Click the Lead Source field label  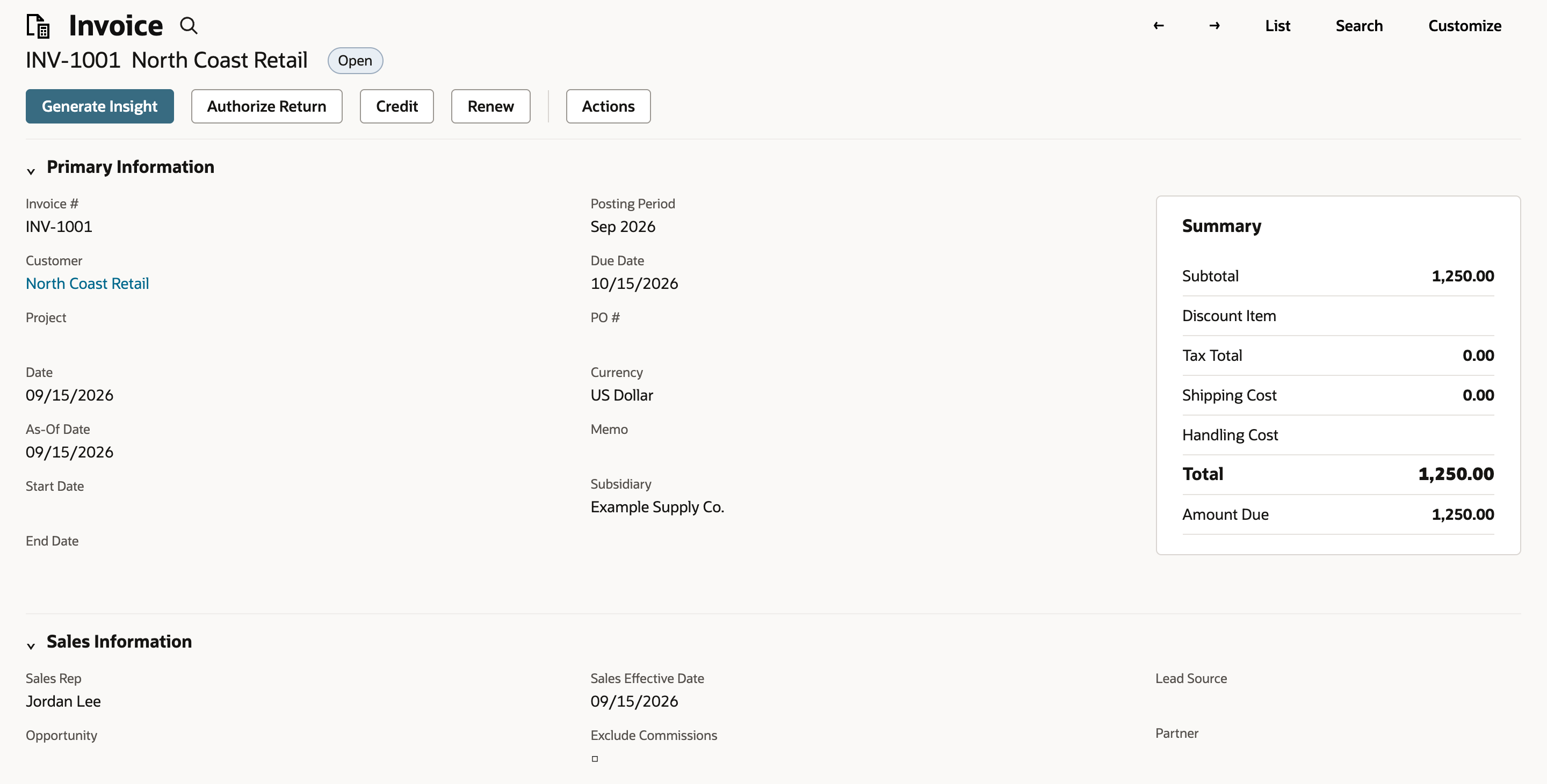(1191, 678)
